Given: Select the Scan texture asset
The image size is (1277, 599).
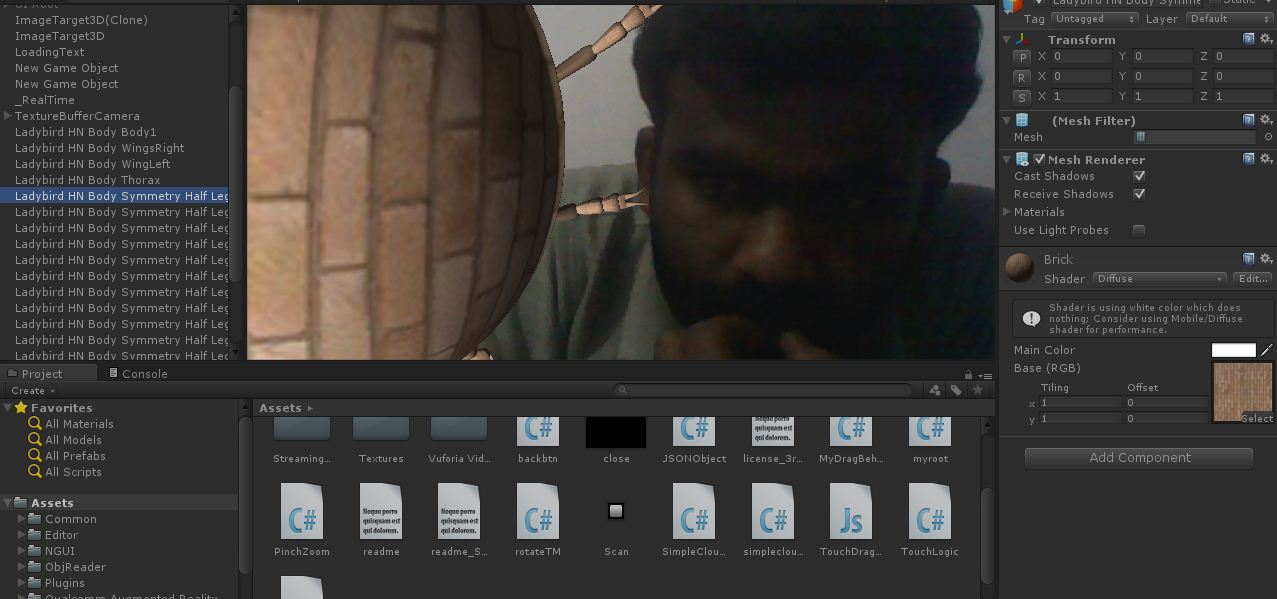Looking at the screenshot, I should click(x=616, y=511).
